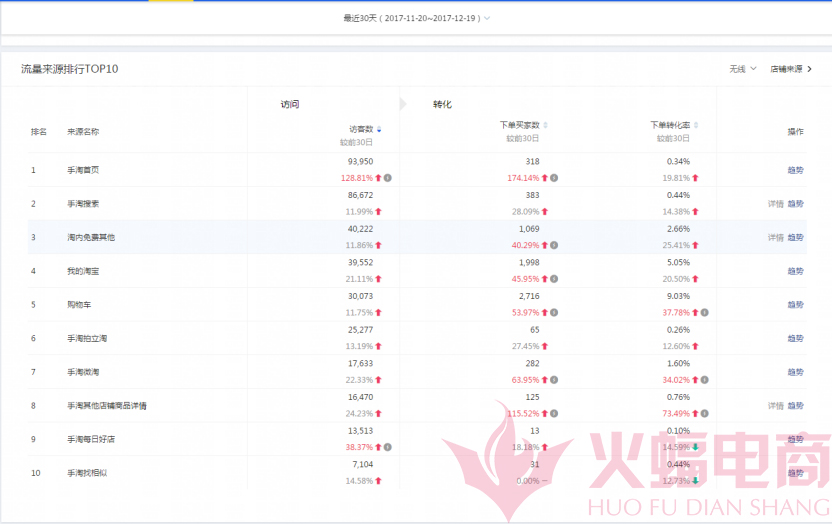Click info icon beside 45.95% in 我的淘宝 row
The width and height of the screenshot is (832, 524).
pos(554,278)
